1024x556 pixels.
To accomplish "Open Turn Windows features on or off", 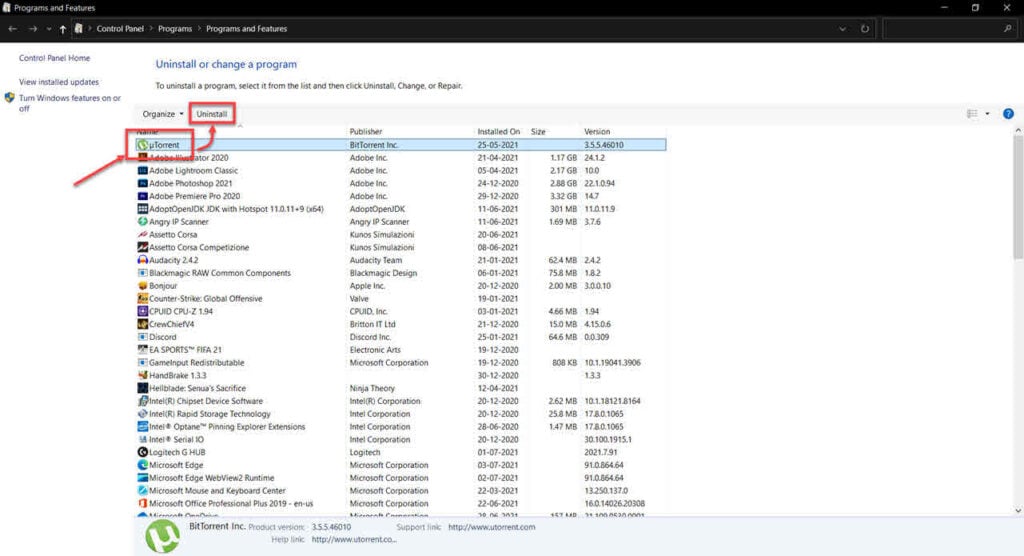I will [x=70, y=103].
